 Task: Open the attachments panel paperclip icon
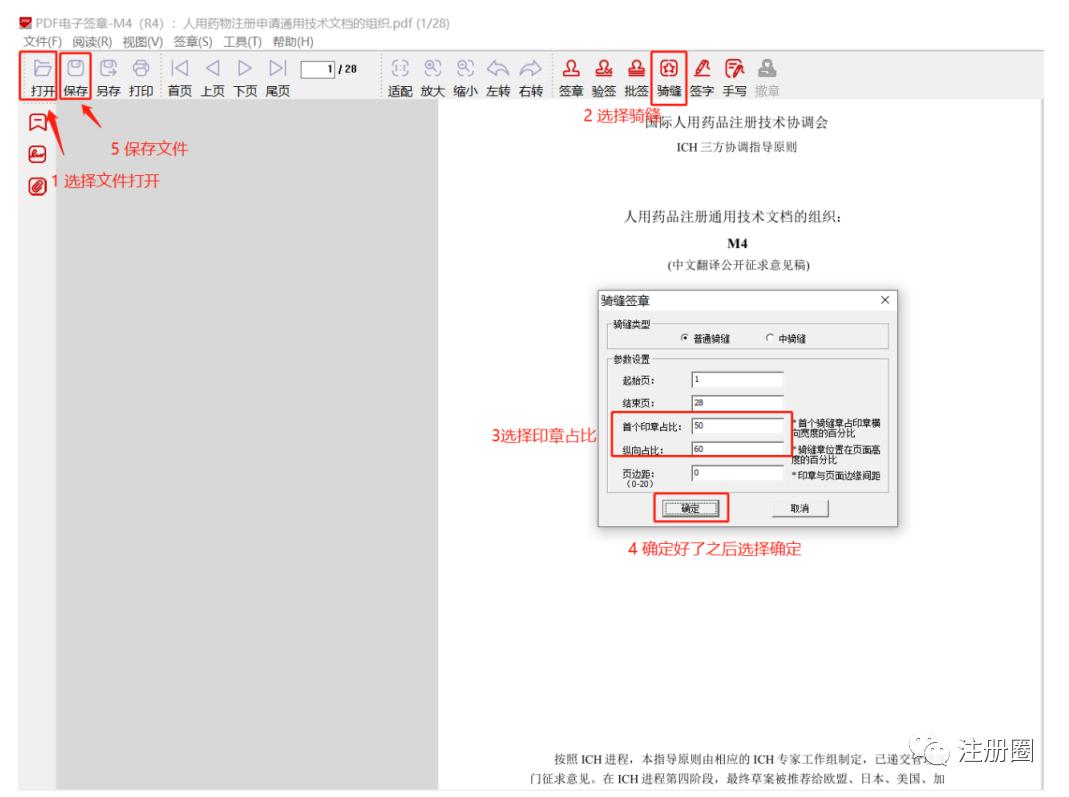37,186
